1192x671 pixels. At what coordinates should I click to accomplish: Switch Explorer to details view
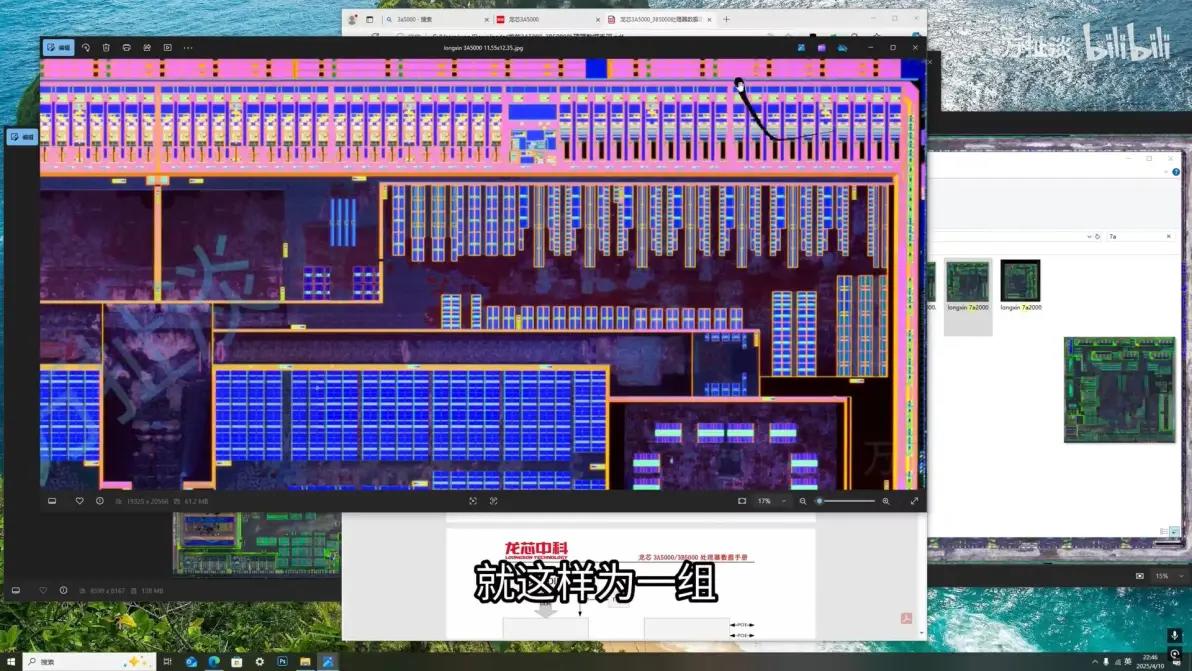(x=1164, y=531)
